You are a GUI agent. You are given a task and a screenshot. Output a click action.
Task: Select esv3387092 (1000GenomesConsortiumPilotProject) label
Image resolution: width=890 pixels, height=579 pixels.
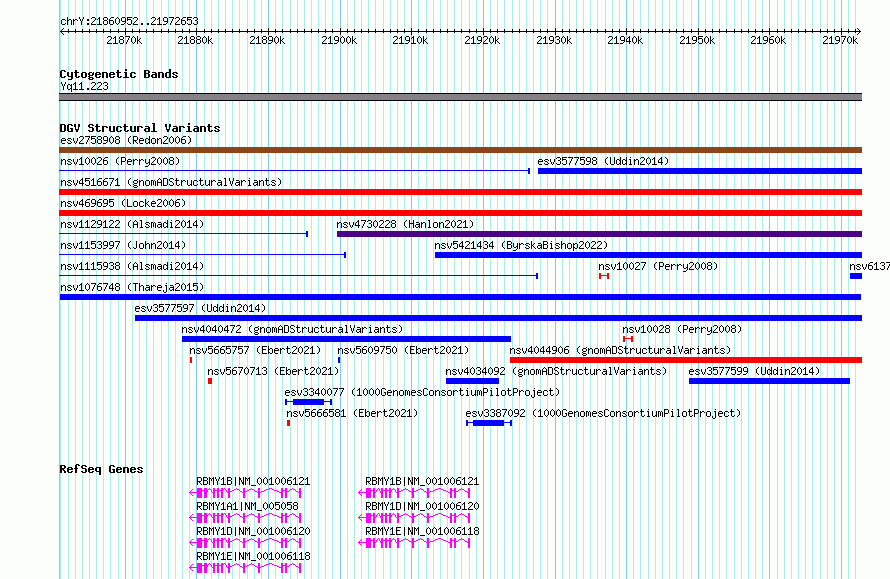pos(603,413)
